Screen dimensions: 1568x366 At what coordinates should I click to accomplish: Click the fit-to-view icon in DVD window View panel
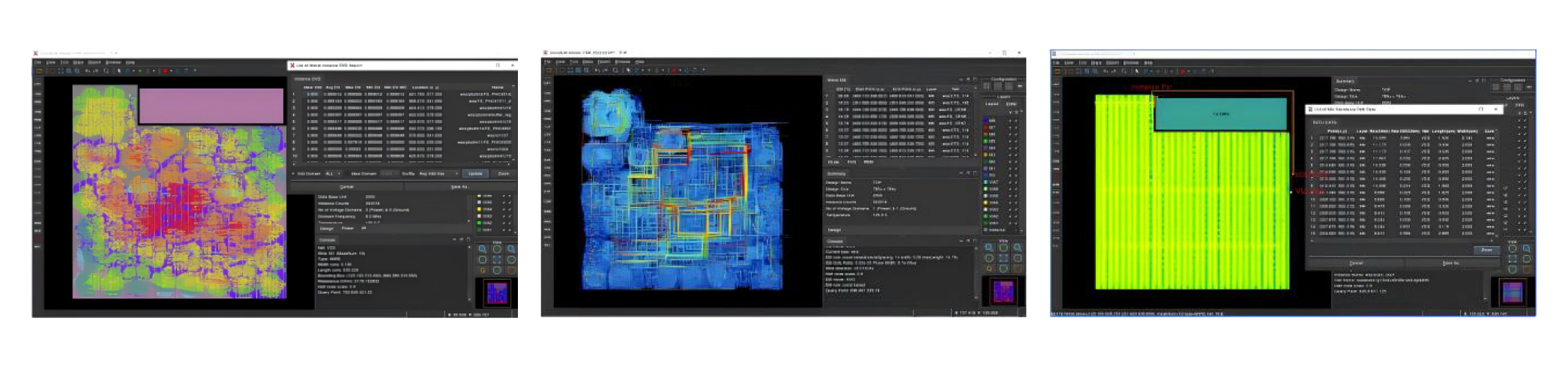click(x=496, y=259)
